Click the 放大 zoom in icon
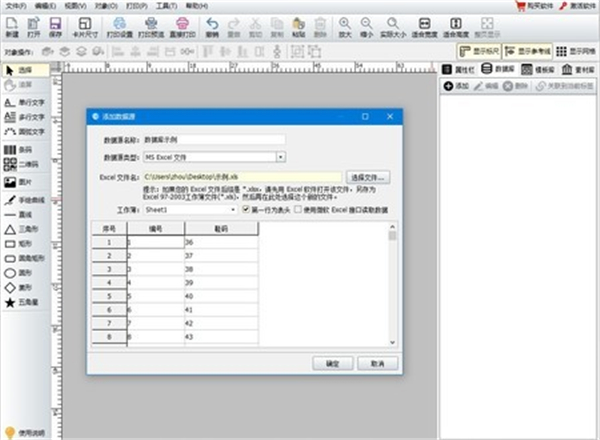The image size is (600, 440). click(345, 26)
